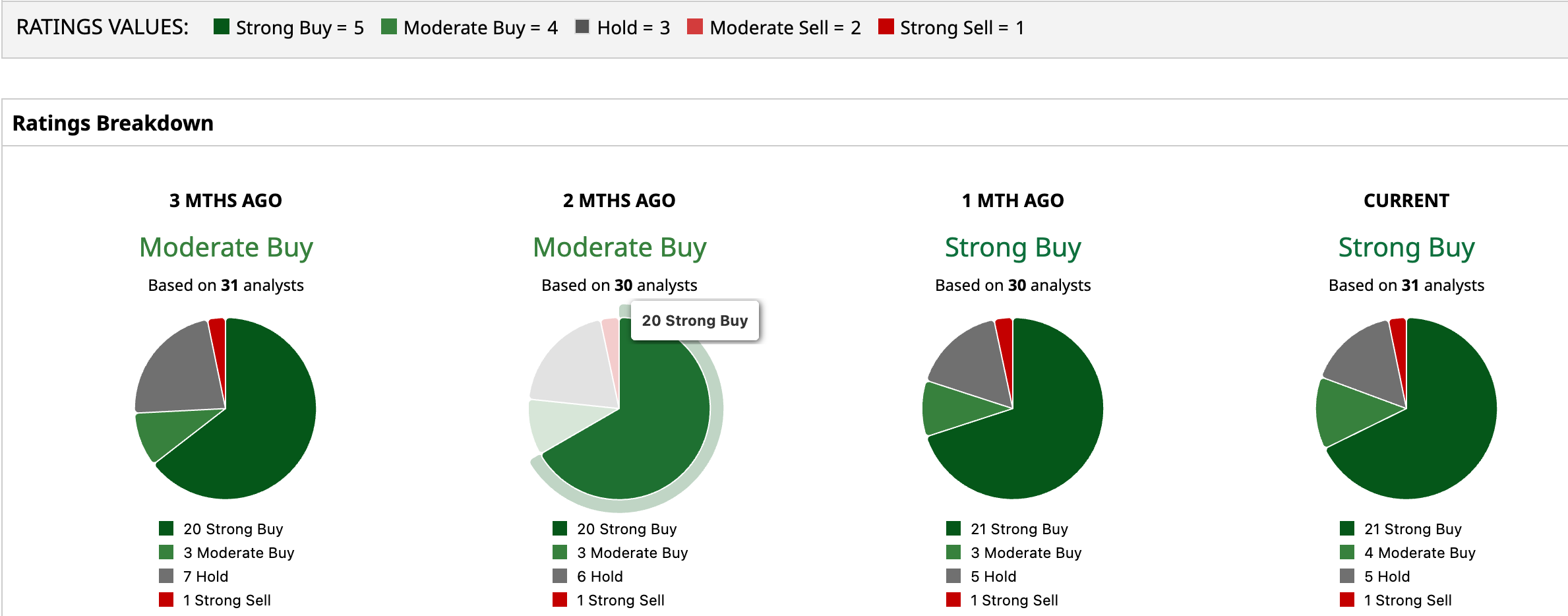Toggle "21 Strong Buy" legend under 1 MTH AGO
The height and width of the screenshot is (616, 1568).
pyautogui.click(x=1019, y=529)
